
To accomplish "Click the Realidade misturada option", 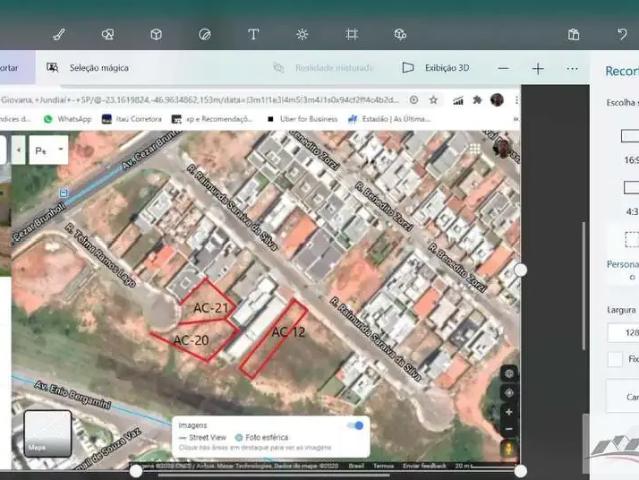I will (324, 68).
